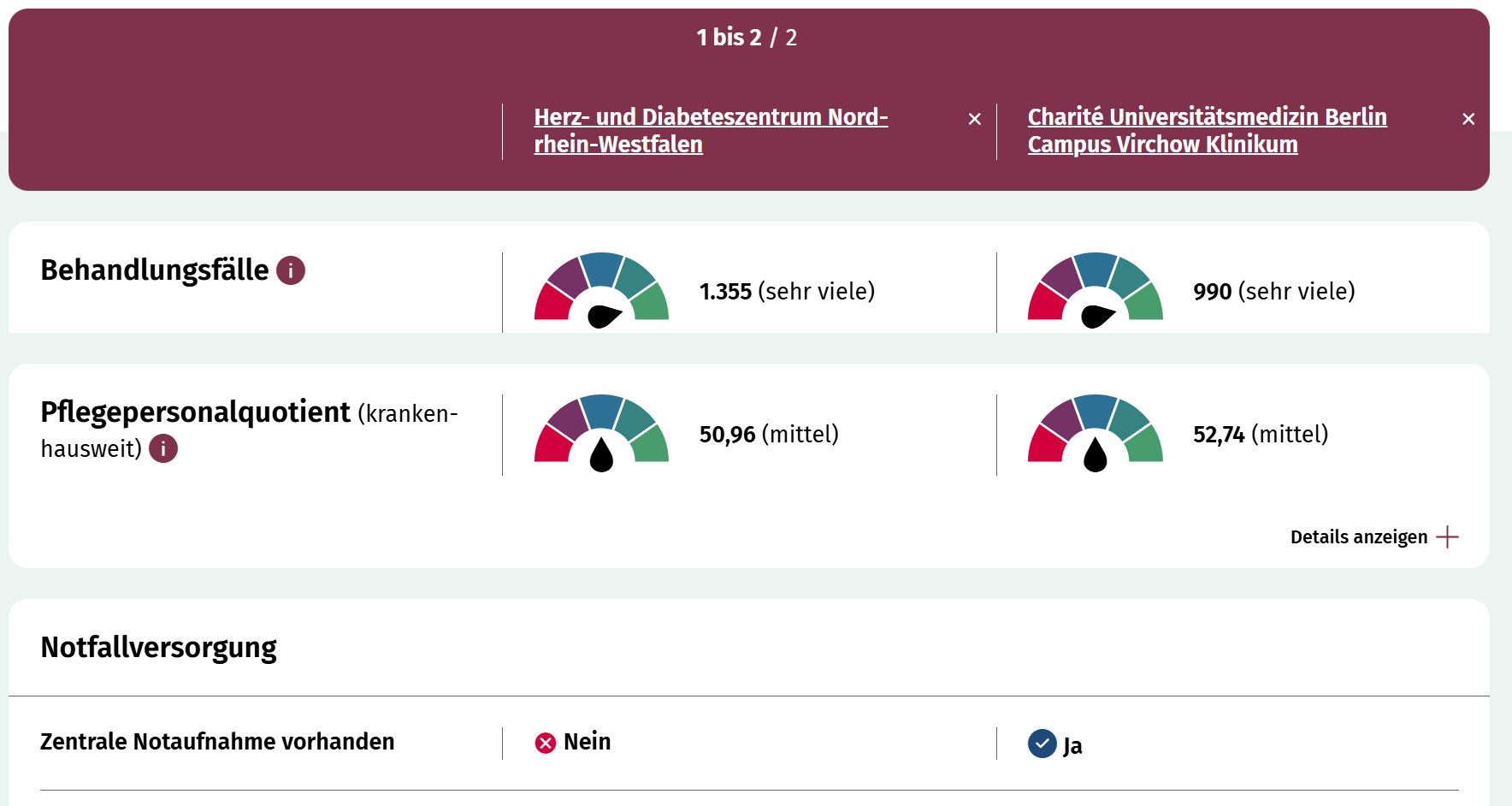Select the Pflegepersonalquotient gauge showing 50,96
Screen dimensions: 1512x806
tap(600, 434)
